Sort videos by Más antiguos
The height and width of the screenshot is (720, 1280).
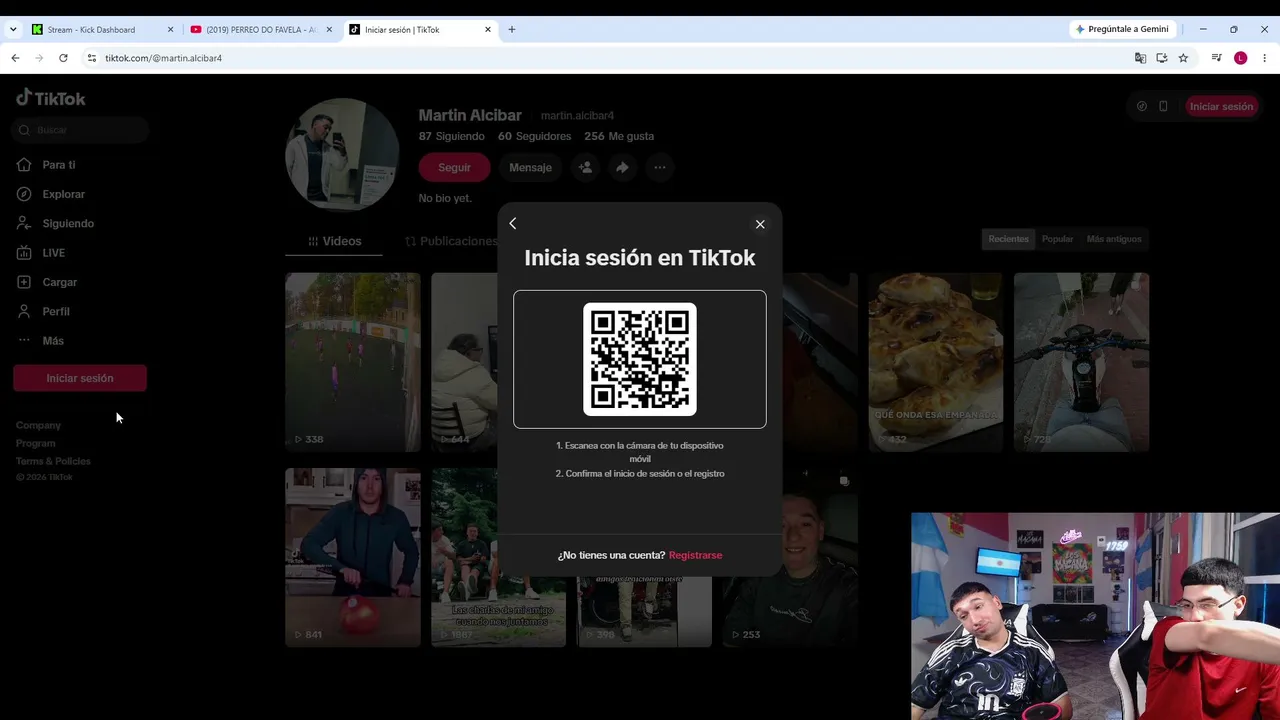point(1114,239)
